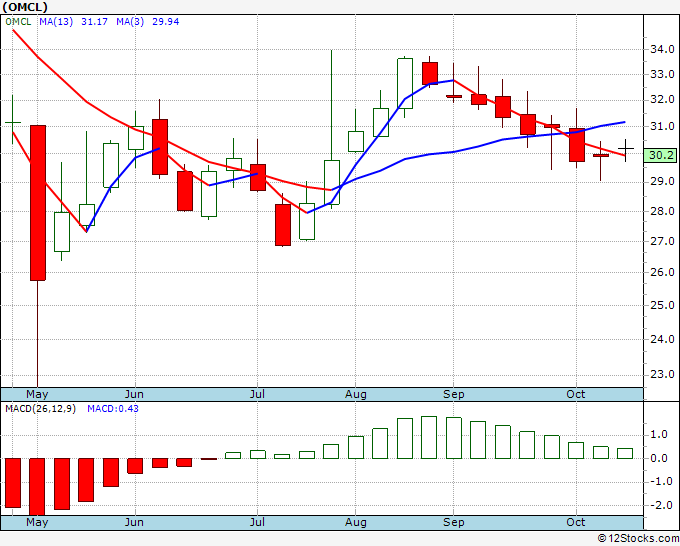Click the -1.0 label on MACD axis
This screenshot has width=680, height=546.
659,482
